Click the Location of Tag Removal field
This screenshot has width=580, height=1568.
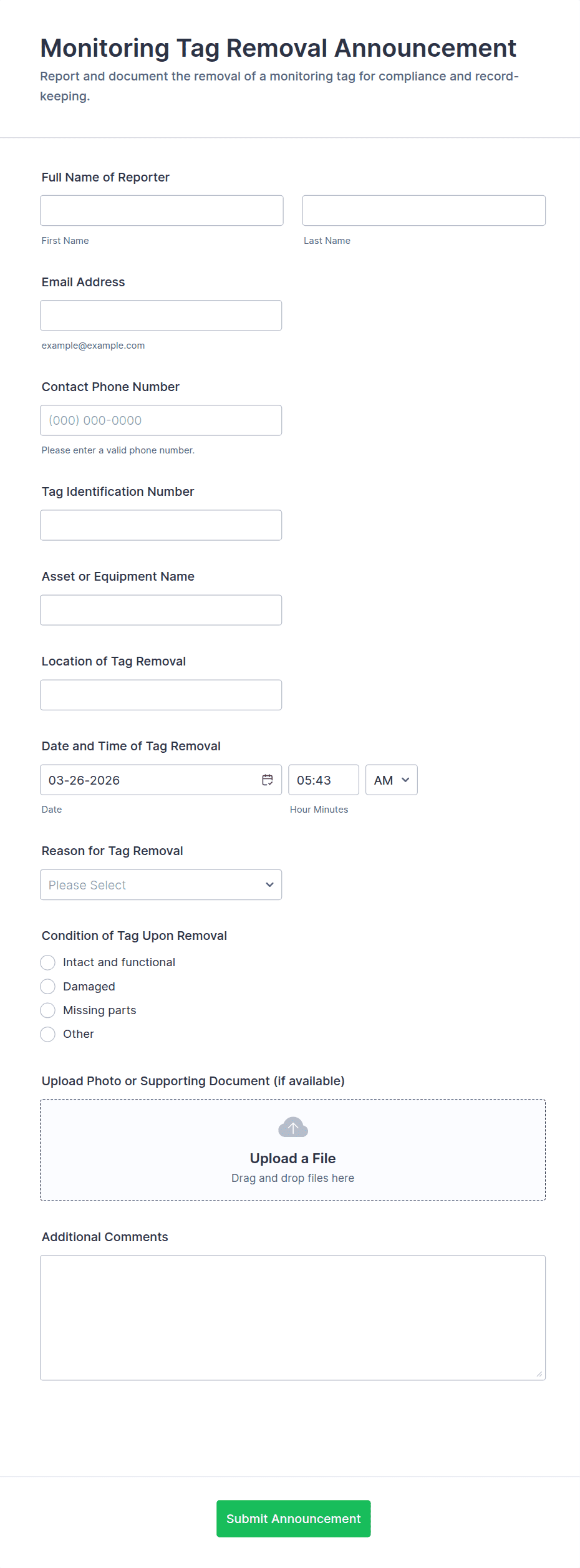[161, 695]
